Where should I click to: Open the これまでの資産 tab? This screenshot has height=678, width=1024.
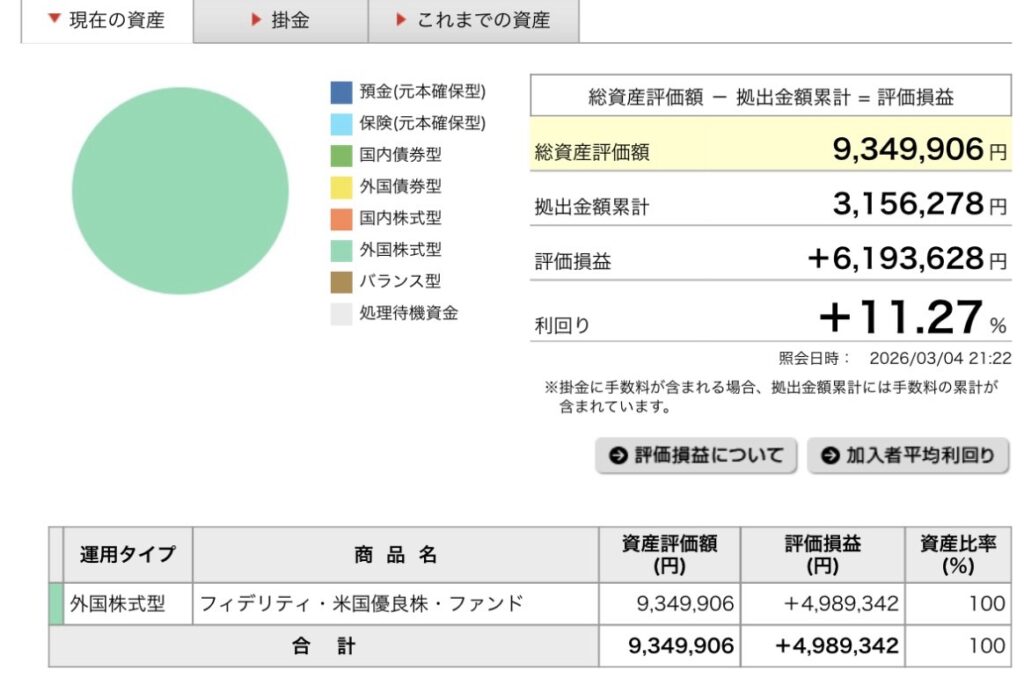[x=473, y=20]
